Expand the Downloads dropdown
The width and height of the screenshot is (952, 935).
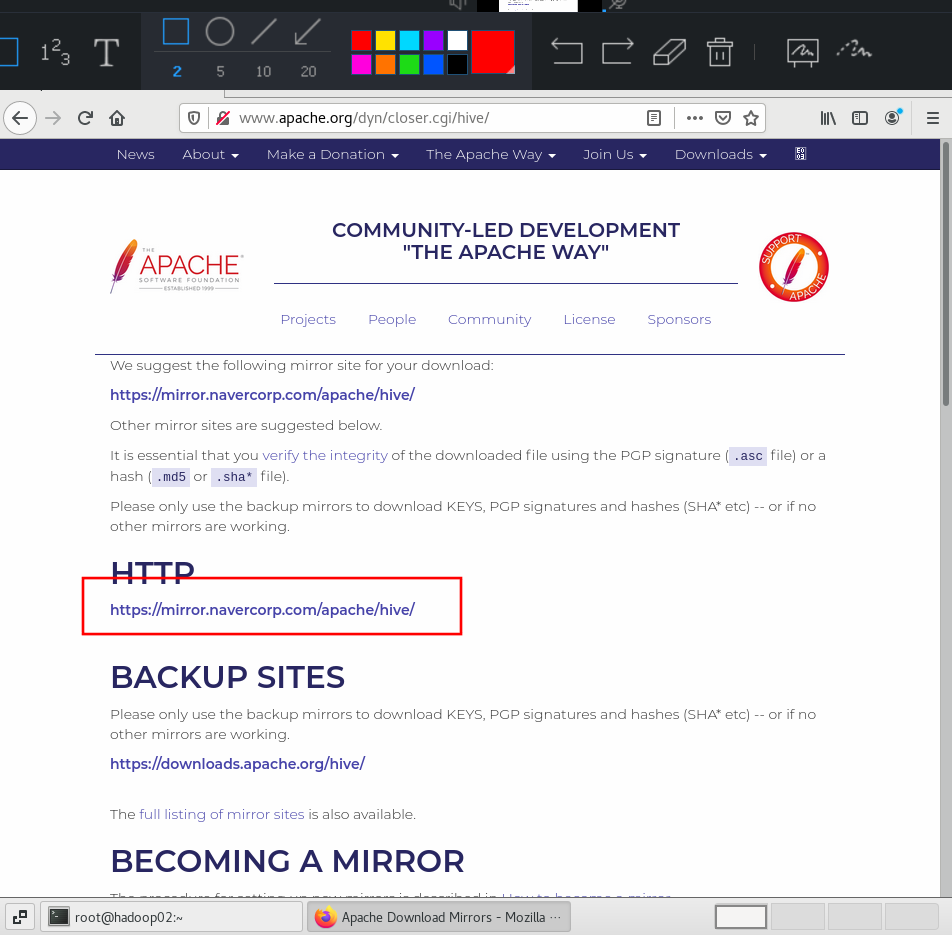pos(721,154)
